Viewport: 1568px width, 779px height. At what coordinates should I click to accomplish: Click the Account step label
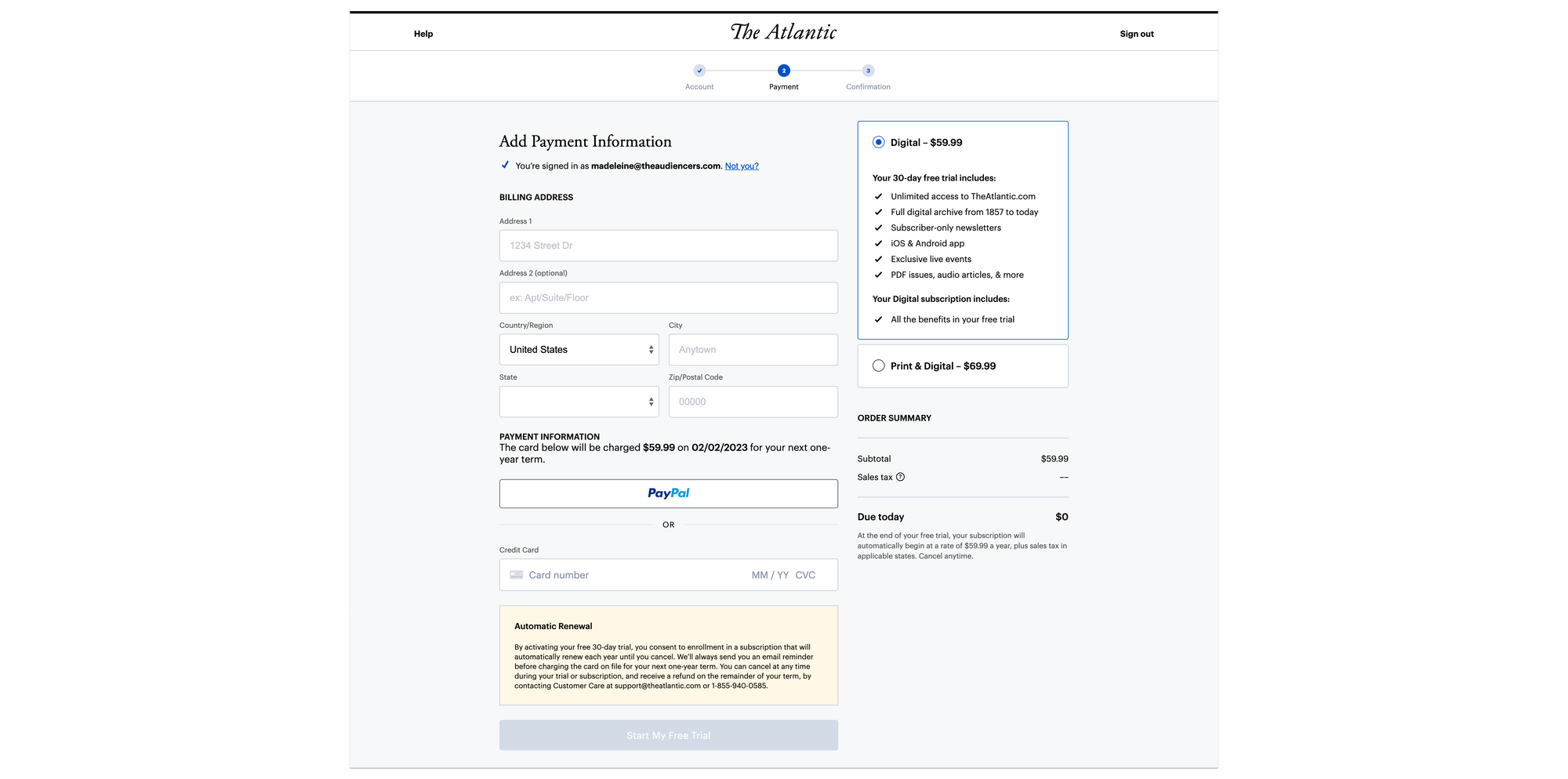699,86
